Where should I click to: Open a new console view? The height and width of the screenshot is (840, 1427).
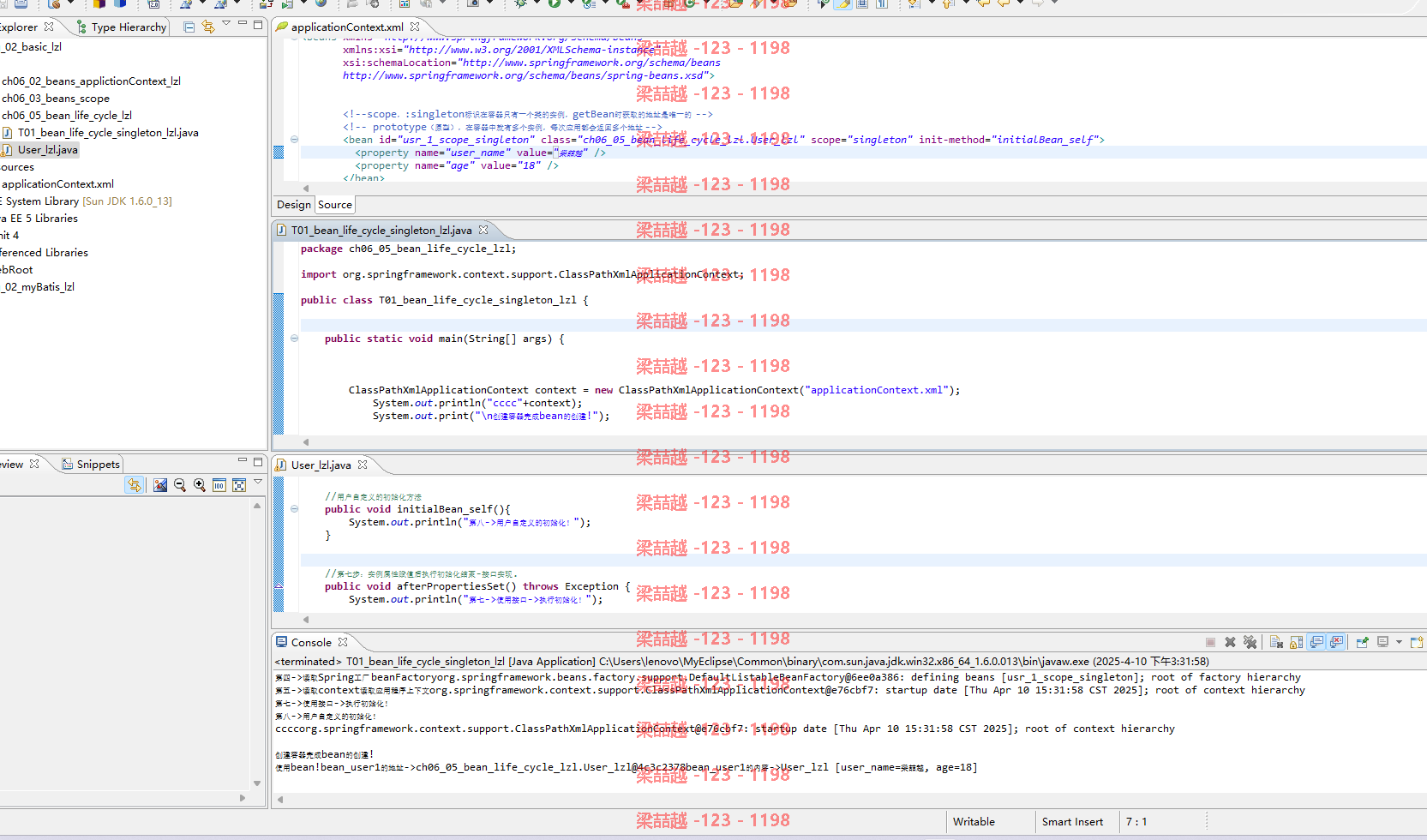coord(1416,642)
